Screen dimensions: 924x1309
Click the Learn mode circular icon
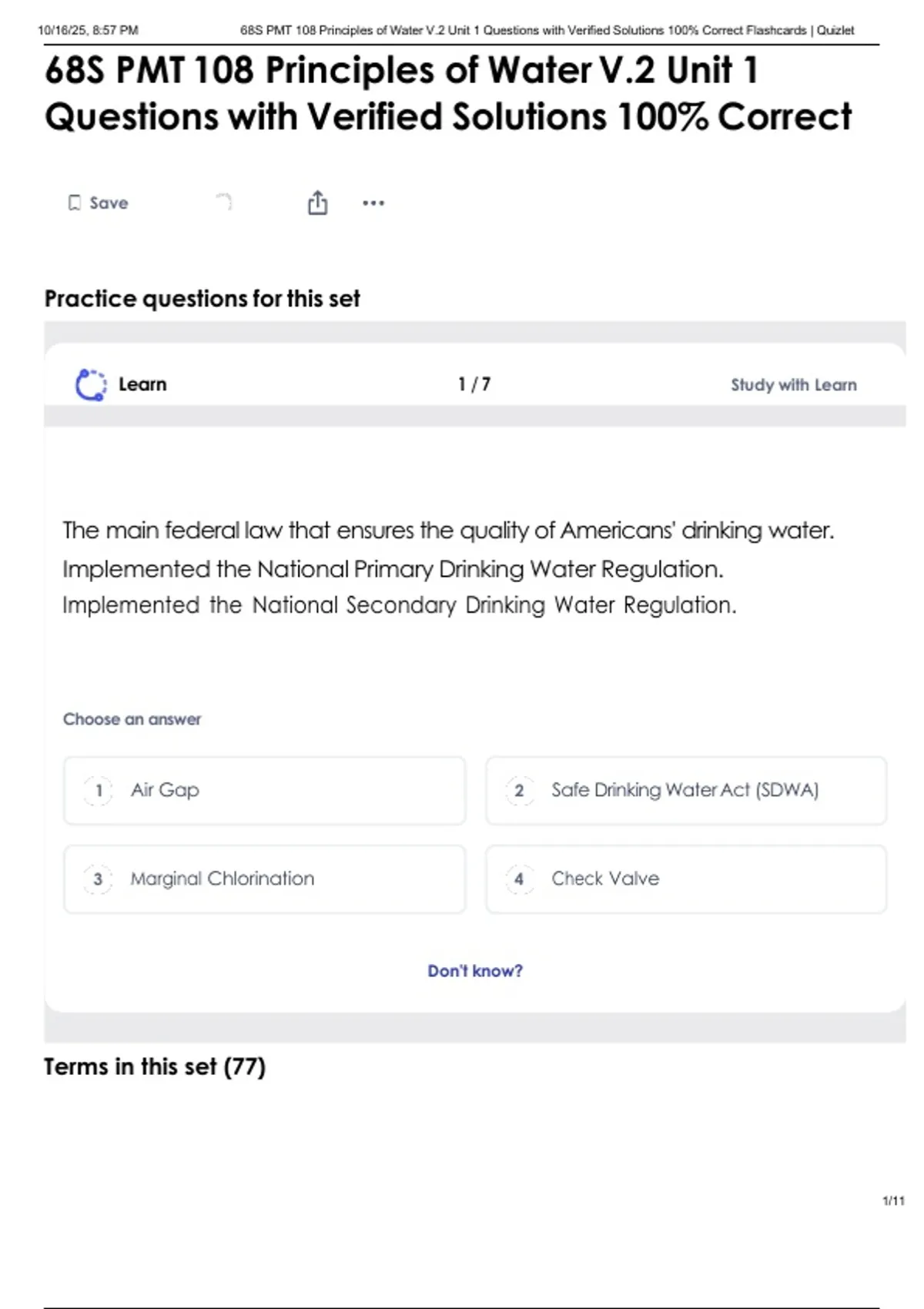[x=91, y=385]
